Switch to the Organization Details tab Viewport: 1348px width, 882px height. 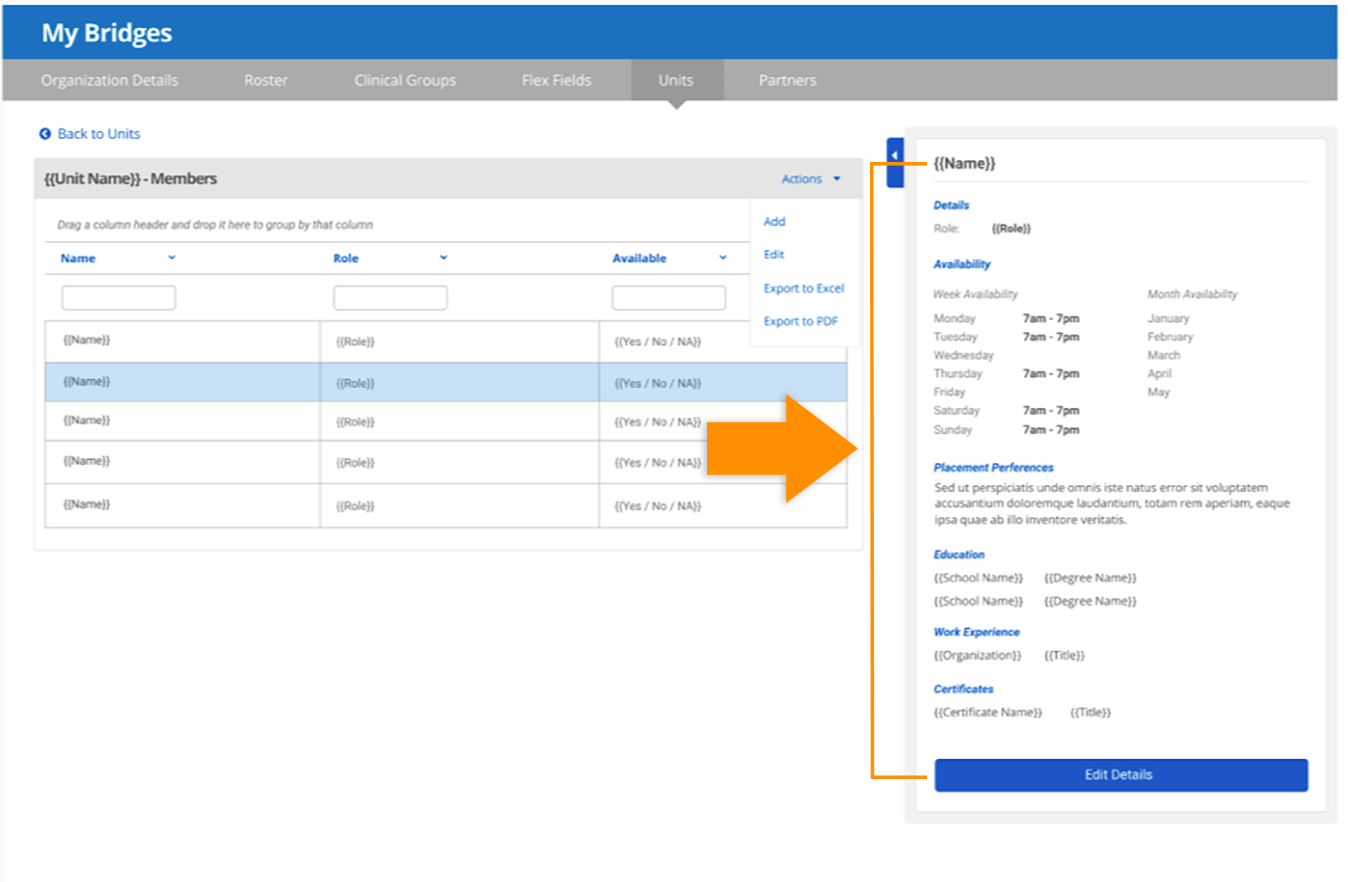(x=110, y=81)
